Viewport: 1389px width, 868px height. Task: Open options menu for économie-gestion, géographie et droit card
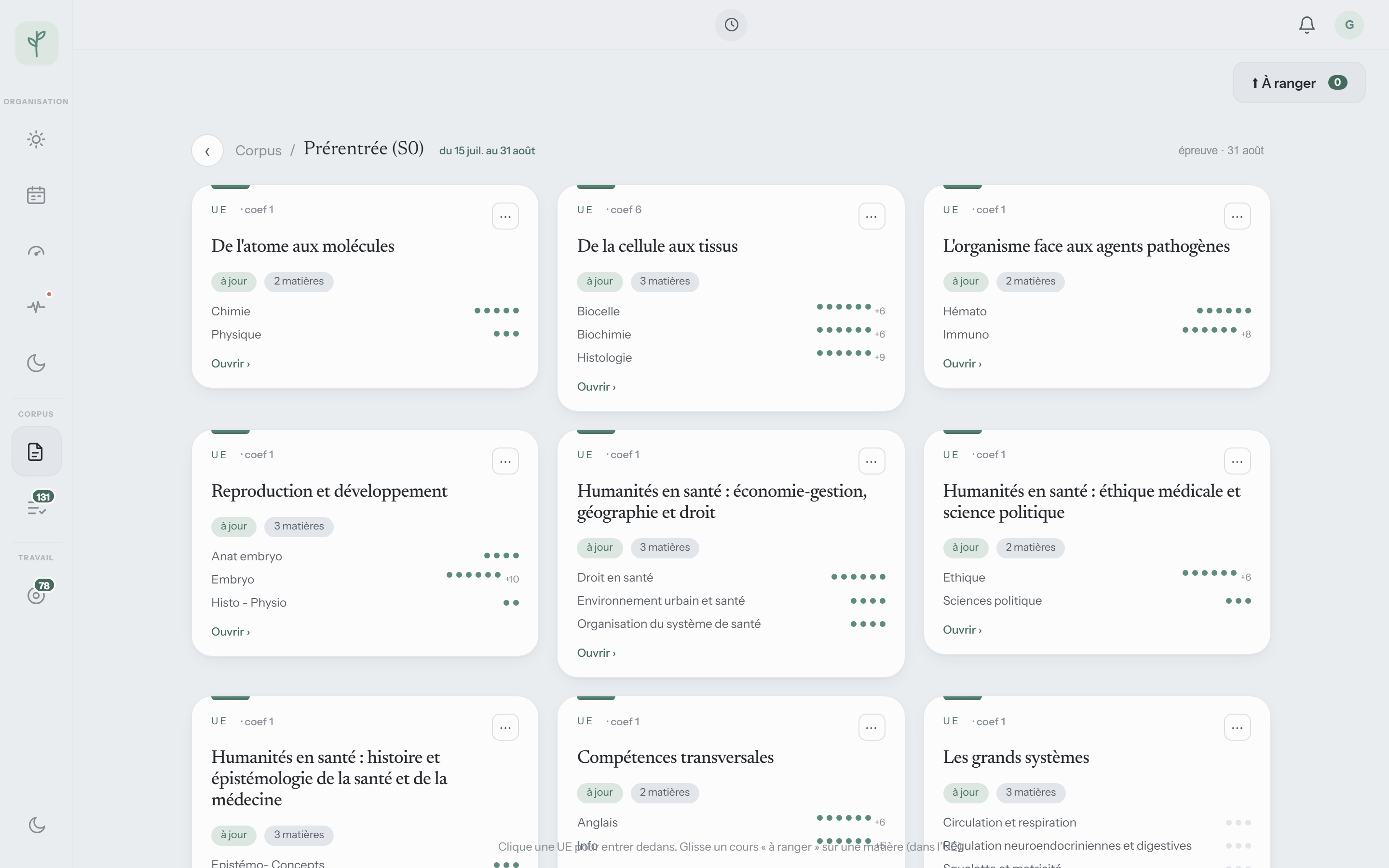[872, 461]
